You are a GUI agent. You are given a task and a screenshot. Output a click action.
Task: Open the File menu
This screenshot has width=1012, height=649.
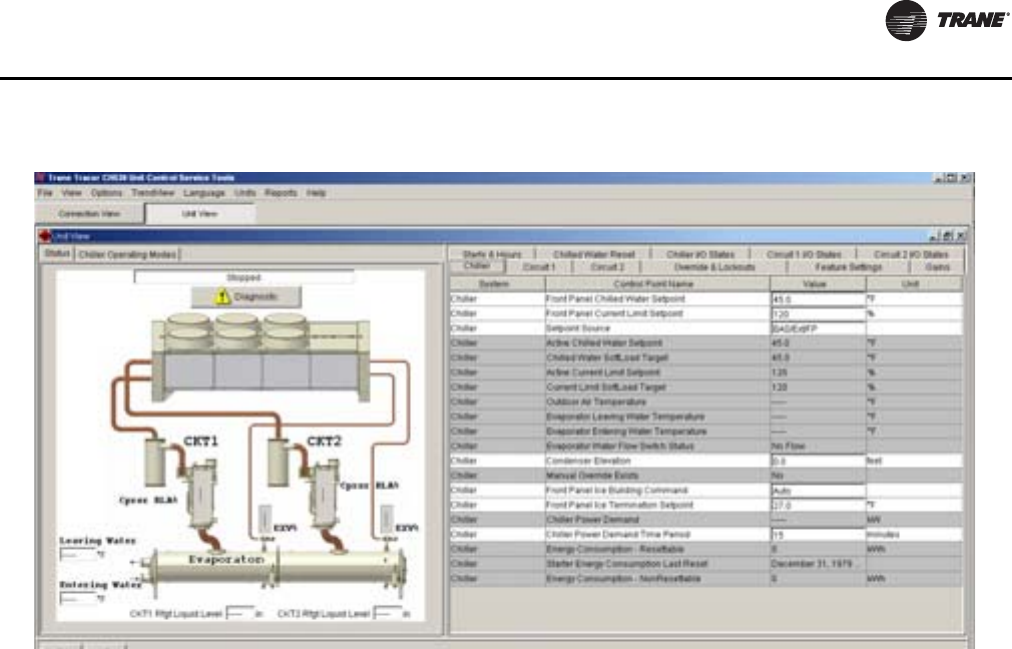(x=45, y=193)
